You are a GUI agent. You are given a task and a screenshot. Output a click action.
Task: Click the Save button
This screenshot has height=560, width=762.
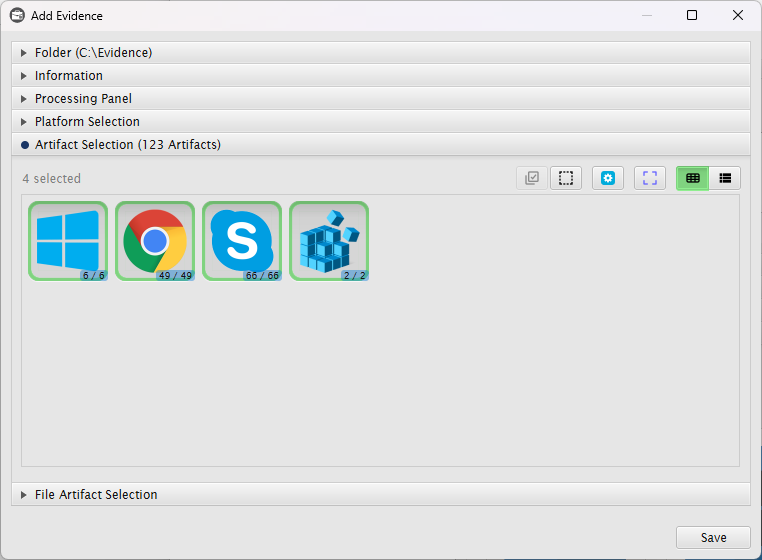tap(713, 538)
